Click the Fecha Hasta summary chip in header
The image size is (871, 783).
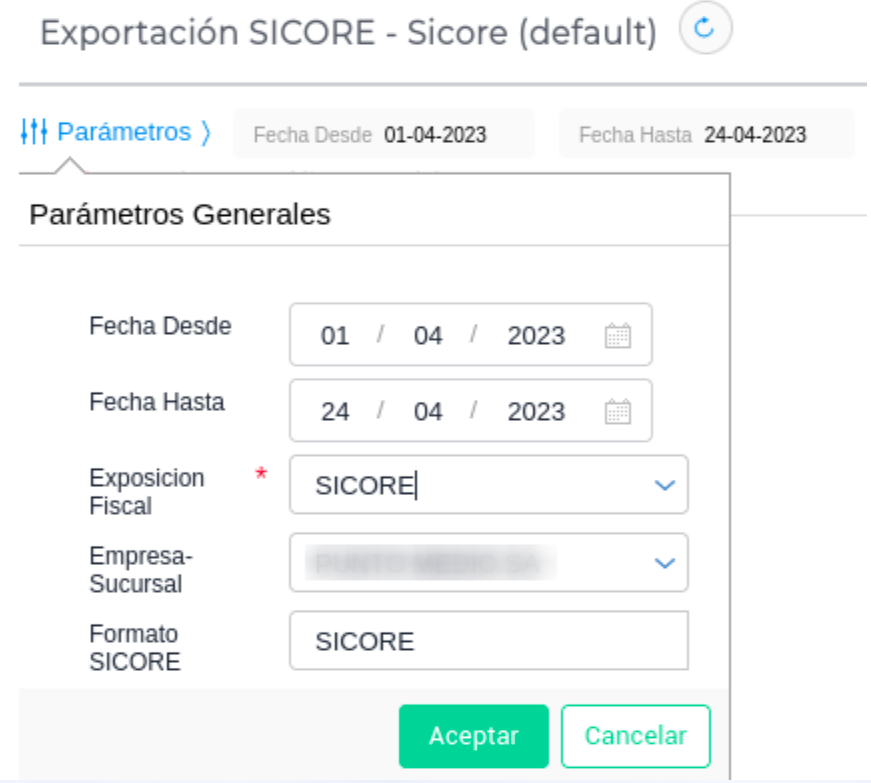tap(706, 134)
